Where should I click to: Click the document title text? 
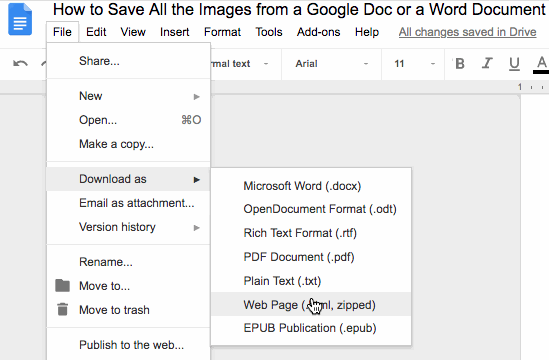pyautogui.click(x=299, y=9)
